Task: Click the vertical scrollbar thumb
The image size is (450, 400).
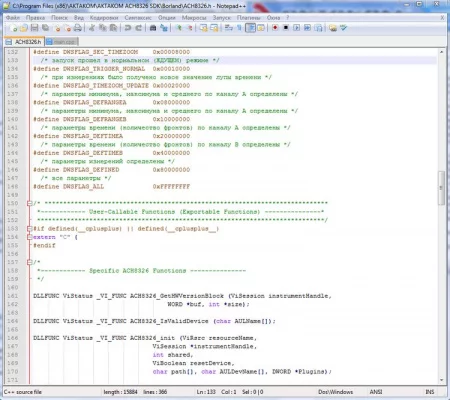Action: pos(441,188)
